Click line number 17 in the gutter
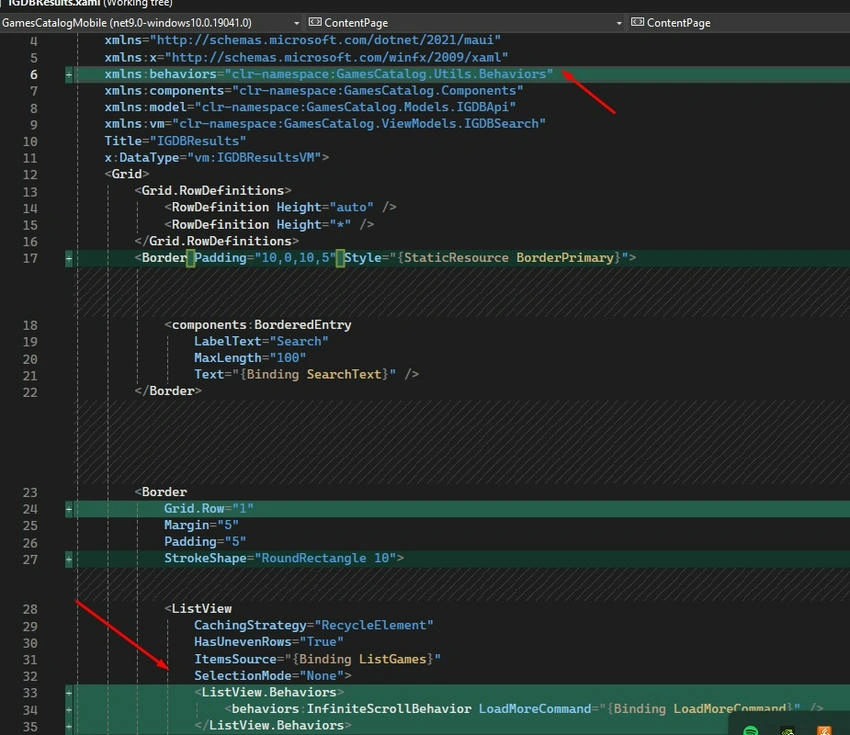The image size is (850, 735). (30, 259)
